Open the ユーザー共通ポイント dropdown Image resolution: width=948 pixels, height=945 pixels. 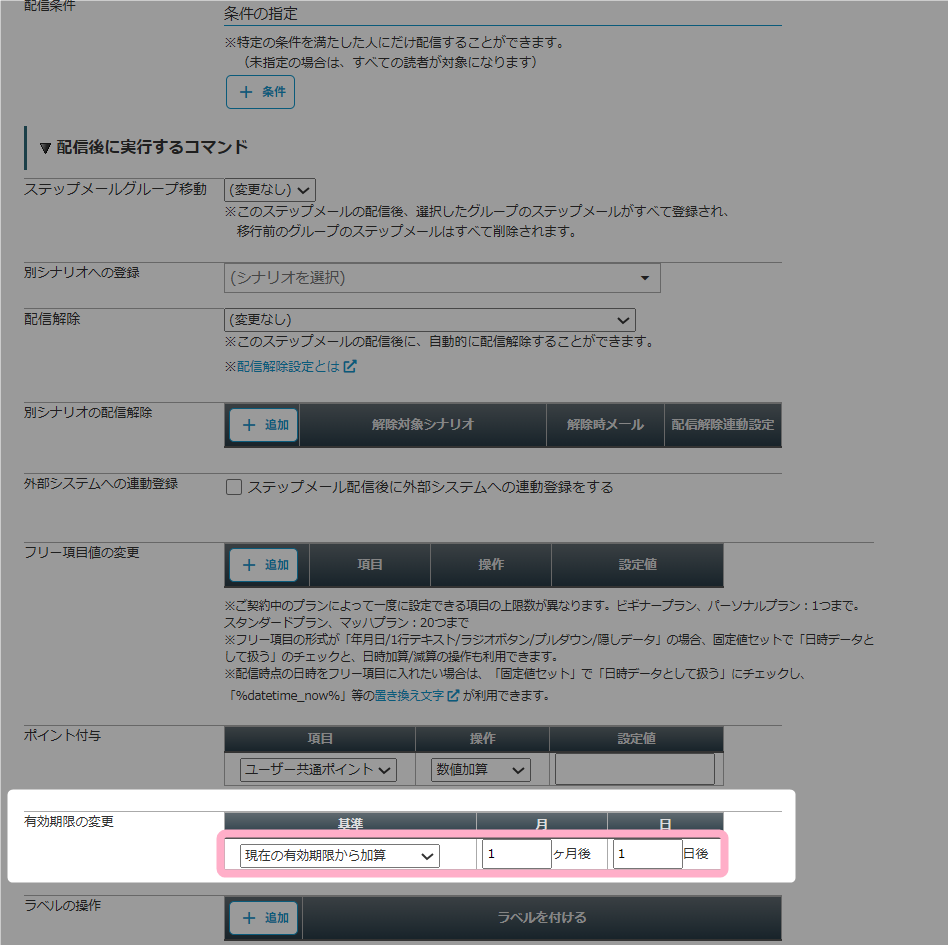pyautogui.click(x=319, y=770)
